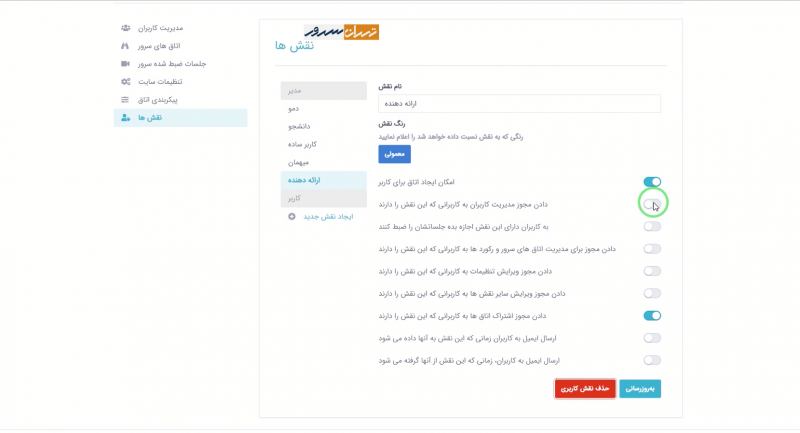Click the sliders icon for پیکربندی اتاق
The height and width of the screenshot is (433, 800).
point(125,100)
